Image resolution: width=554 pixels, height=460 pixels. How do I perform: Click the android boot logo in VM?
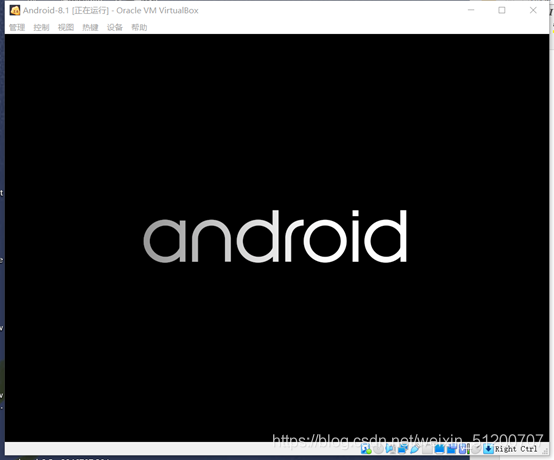click(275, 236)
